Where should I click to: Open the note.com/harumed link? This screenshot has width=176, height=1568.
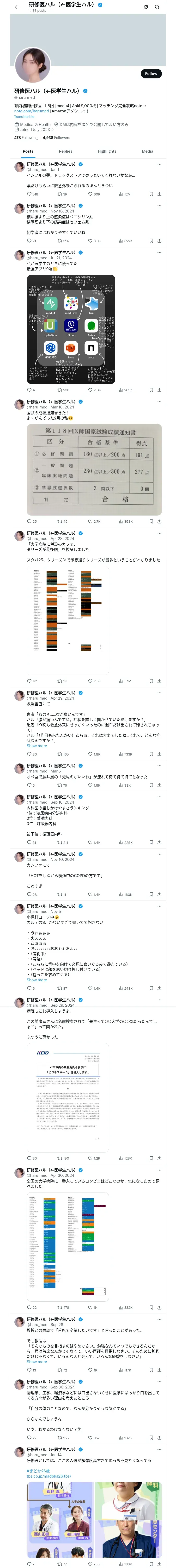pyautogui.click(x=32, y=111)
